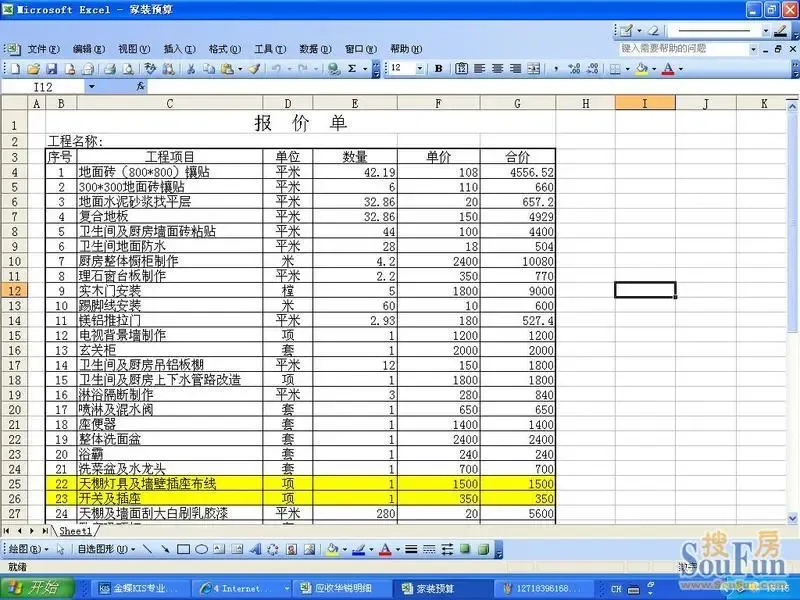800x600 pixels.
Task: Open a file with folder icon
Action: [x=33, y=68]
